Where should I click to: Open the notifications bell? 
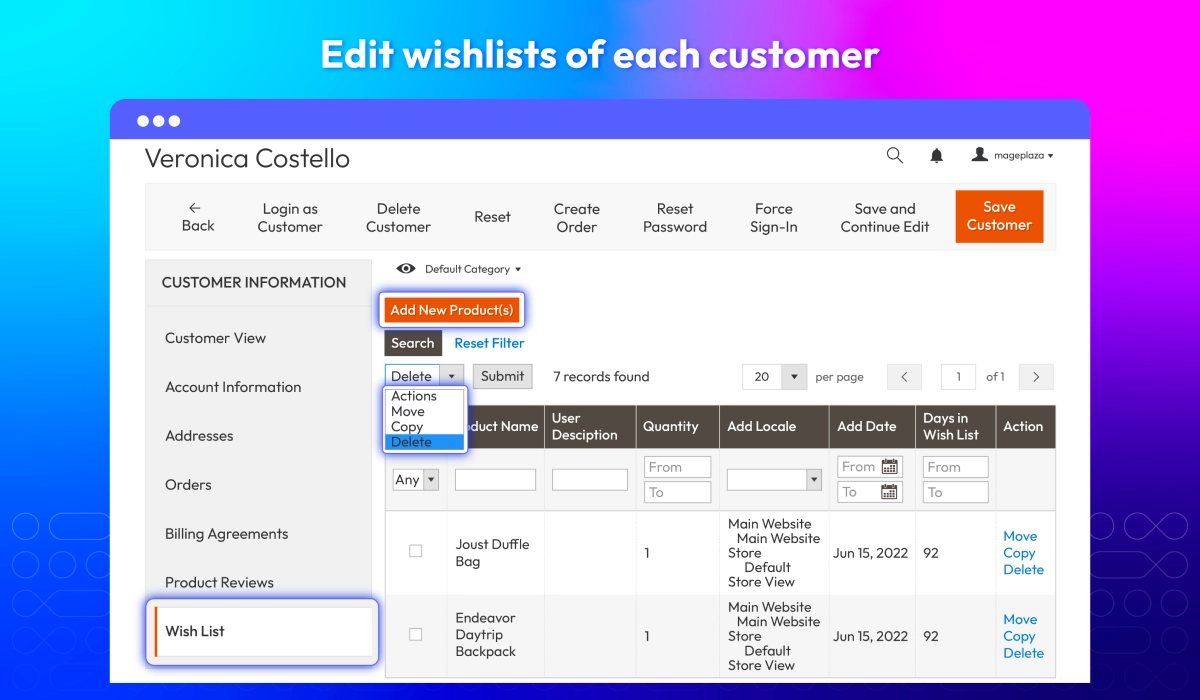click(x=937, y=156)
